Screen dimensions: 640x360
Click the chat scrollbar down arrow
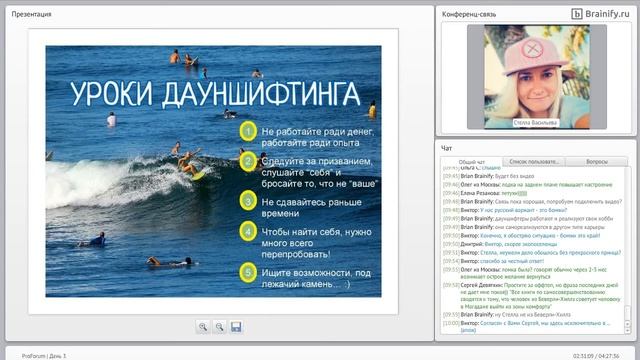pyautogui.click(x=628, y=330)
